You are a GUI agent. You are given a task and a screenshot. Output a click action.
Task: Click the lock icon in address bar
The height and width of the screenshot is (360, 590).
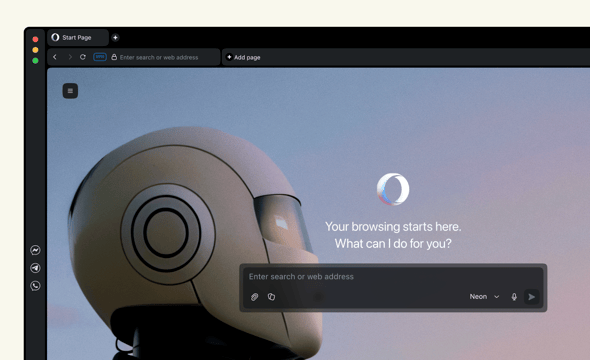click(x=114, y=57)
